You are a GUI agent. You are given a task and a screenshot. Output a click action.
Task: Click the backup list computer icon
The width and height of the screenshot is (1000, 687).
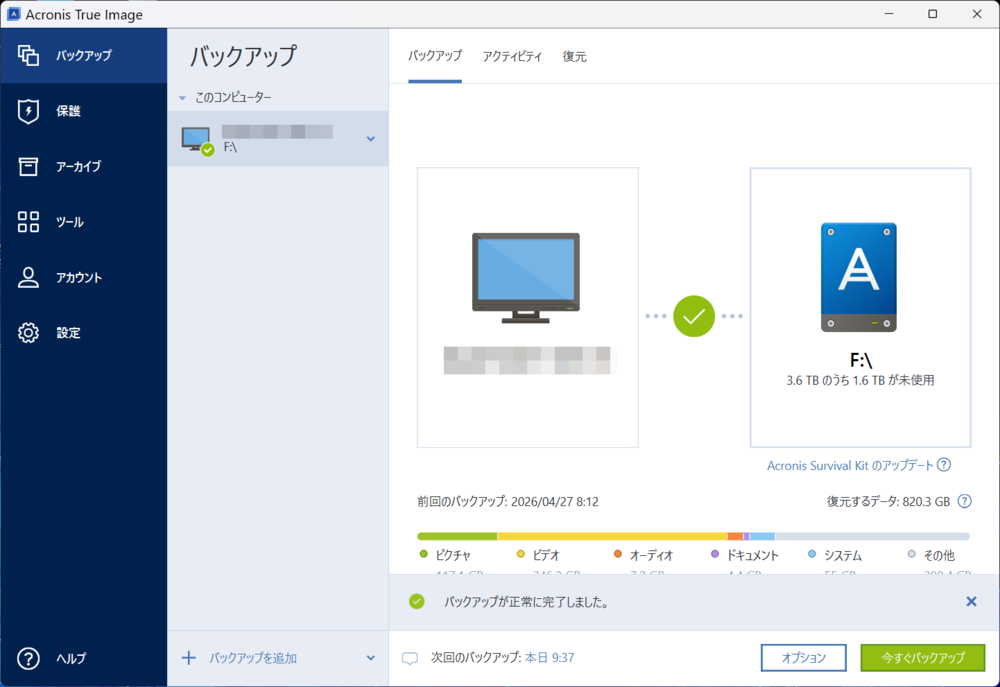tap(198, 140)
